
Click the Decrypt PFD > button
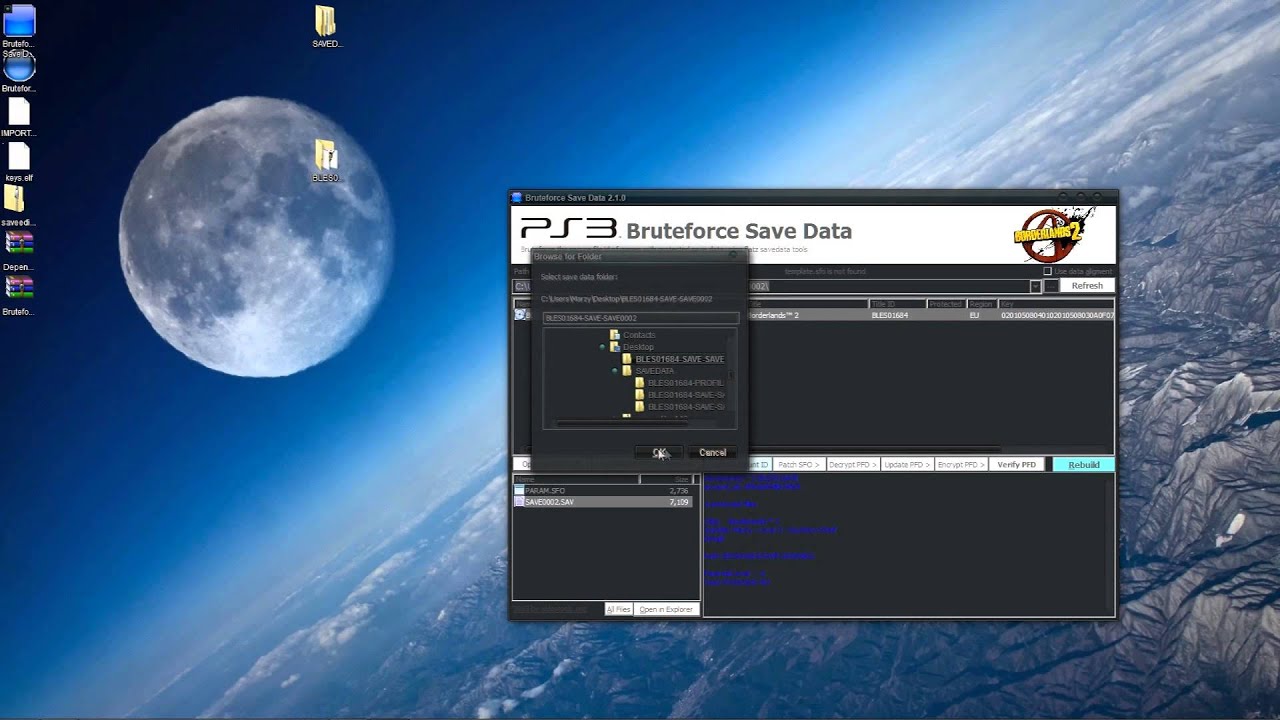pyautogui.click(x=853, y=465)
